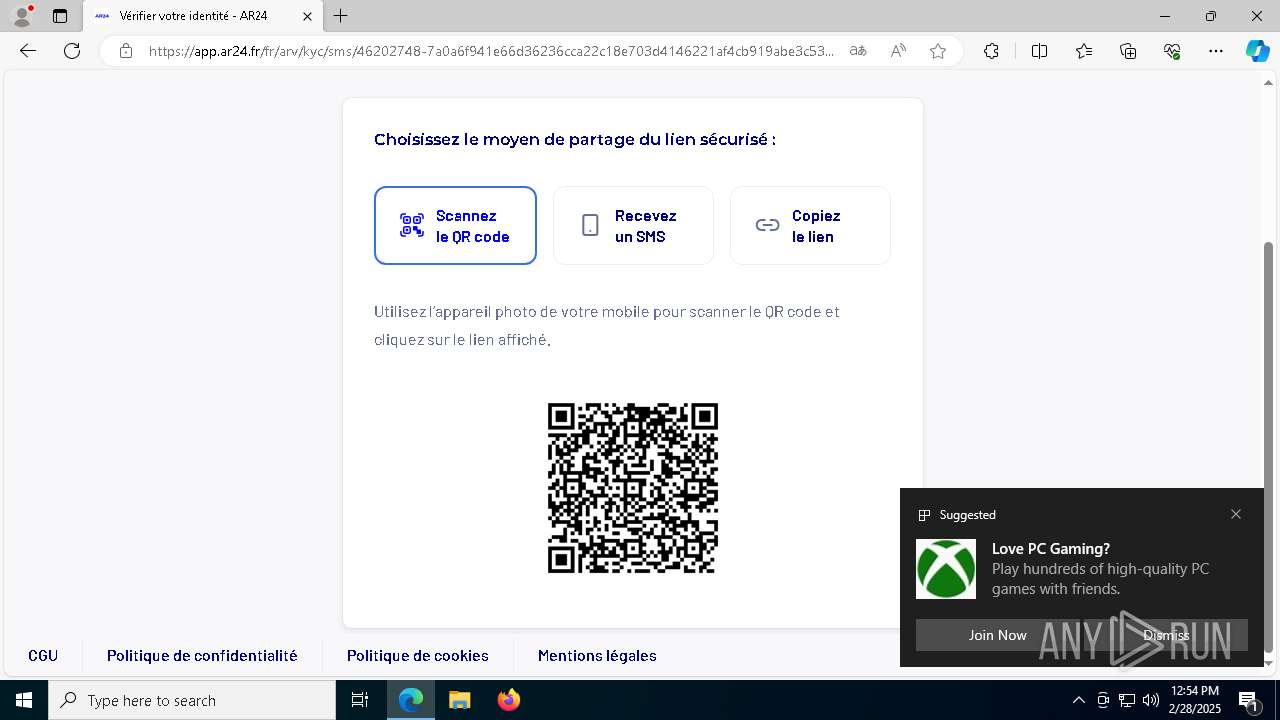Click the page vertical scrollbar

point(1269,447)
